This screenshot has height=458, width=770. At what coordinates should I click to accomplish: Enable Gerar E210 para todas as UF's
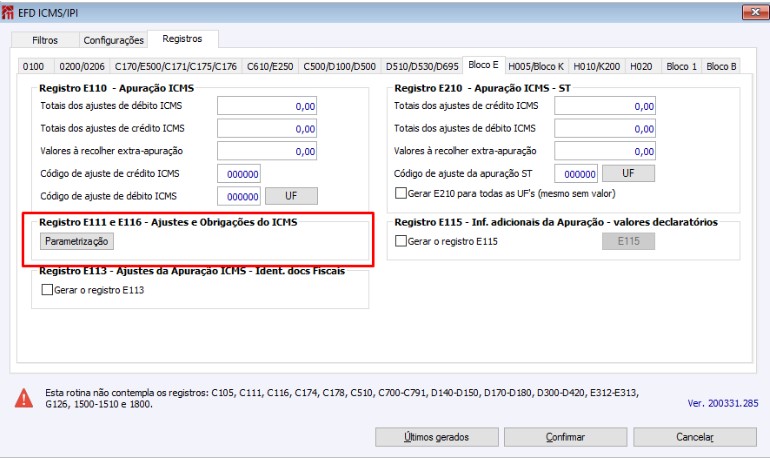(401, 193)
